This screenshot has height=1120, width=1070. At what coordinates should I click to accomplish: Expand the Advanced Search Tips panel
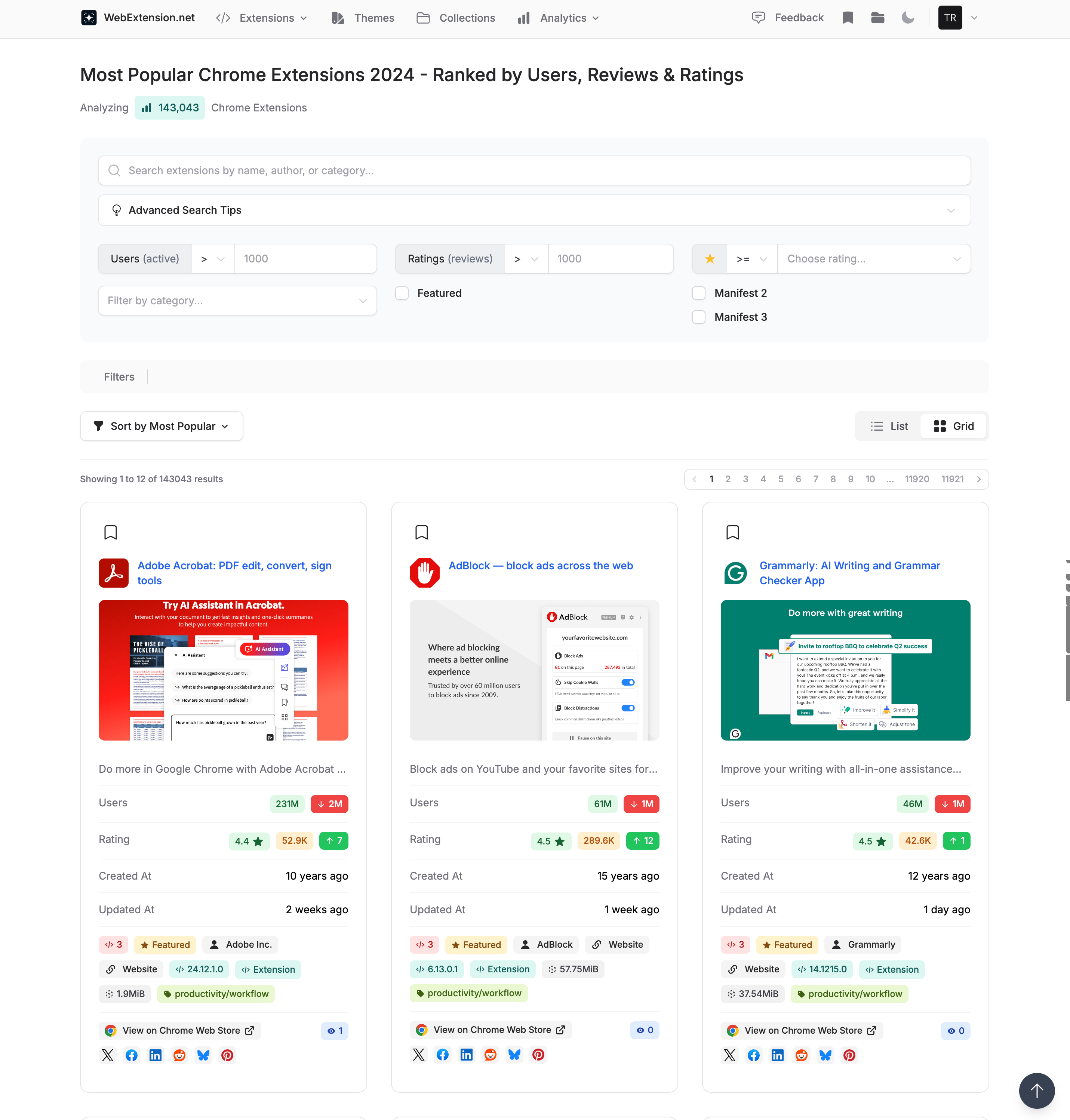click(534, 210)
